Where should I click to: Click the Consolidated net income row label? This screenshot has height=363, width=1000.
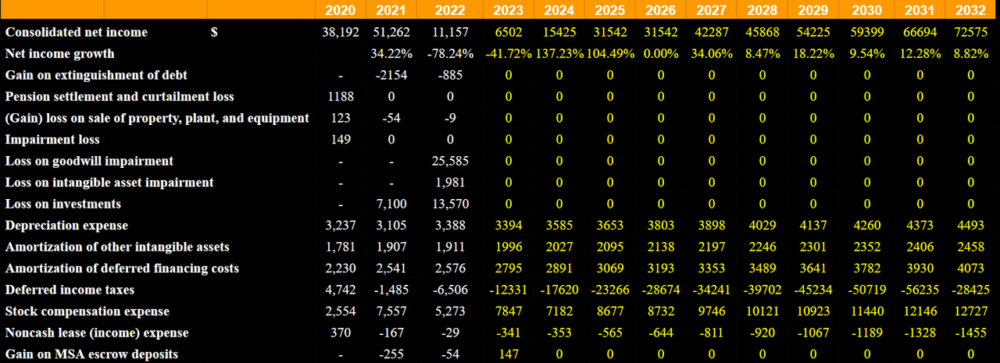tap(76, 33)
